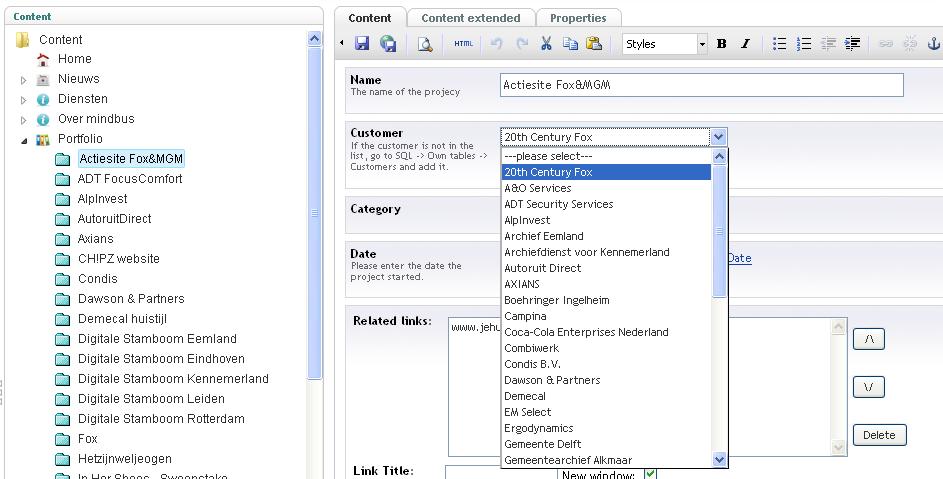Image resolution: width=943 pixels, height=479 pixels.
Task: Toggle the New window checkbox
Action: 650,474
